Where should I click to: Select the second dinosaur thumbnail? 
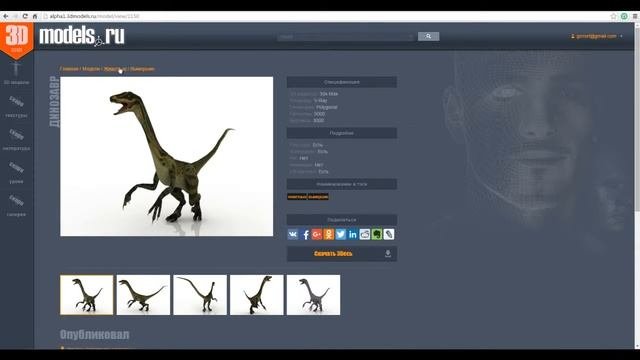[143, 295]
